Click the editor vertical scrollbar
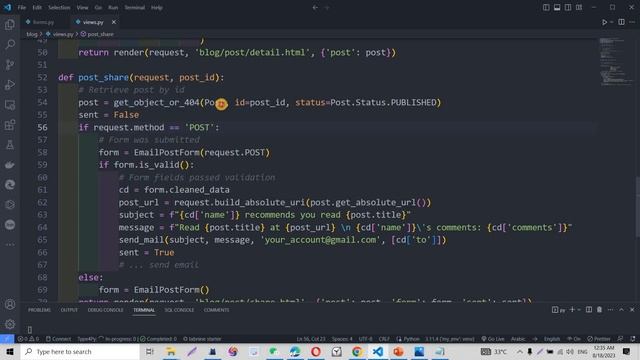640x360 pixels. tap(637, 206)
